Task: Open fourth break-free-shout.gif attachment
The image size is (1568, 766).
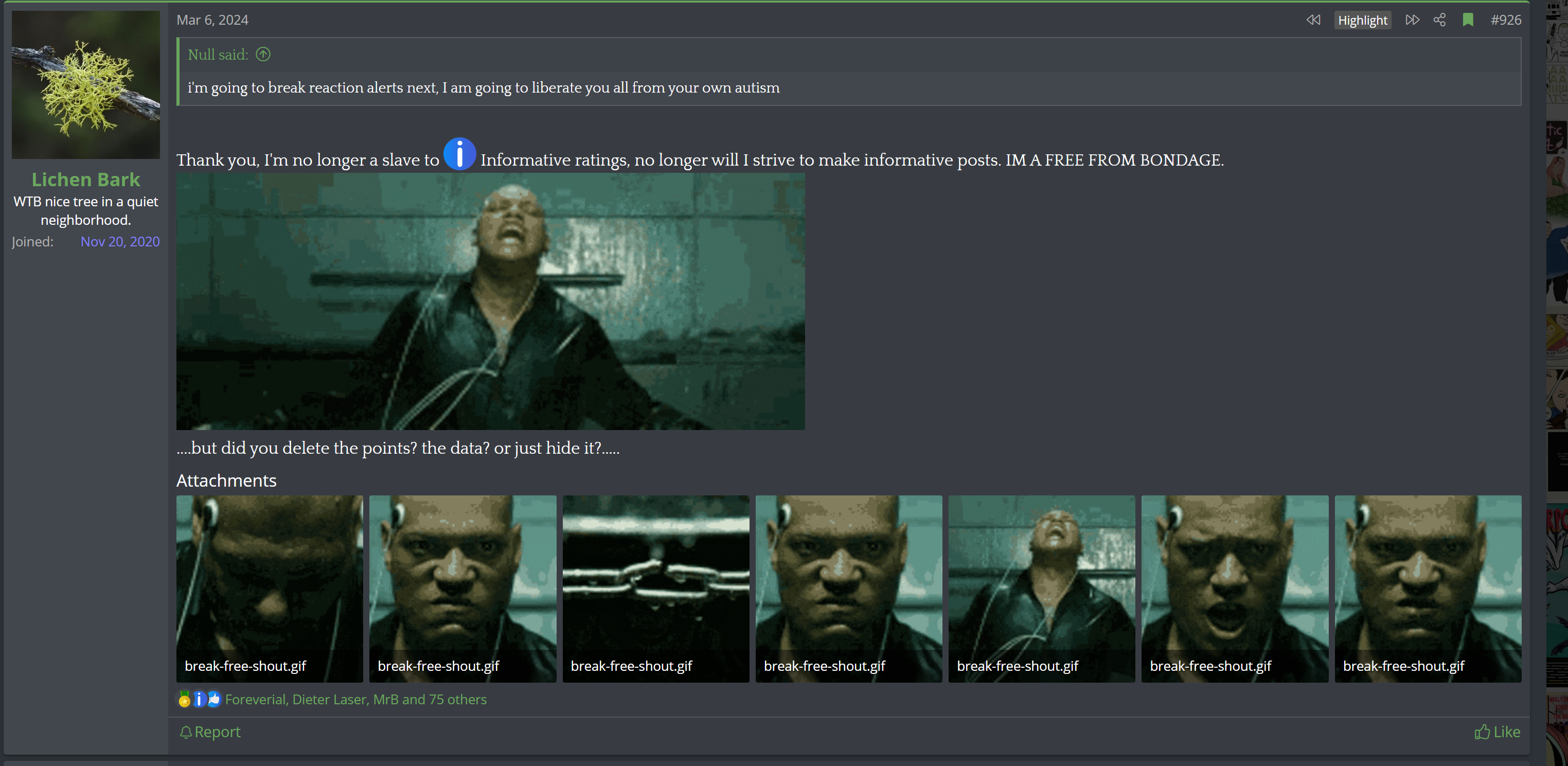Action: click(848, 589)
